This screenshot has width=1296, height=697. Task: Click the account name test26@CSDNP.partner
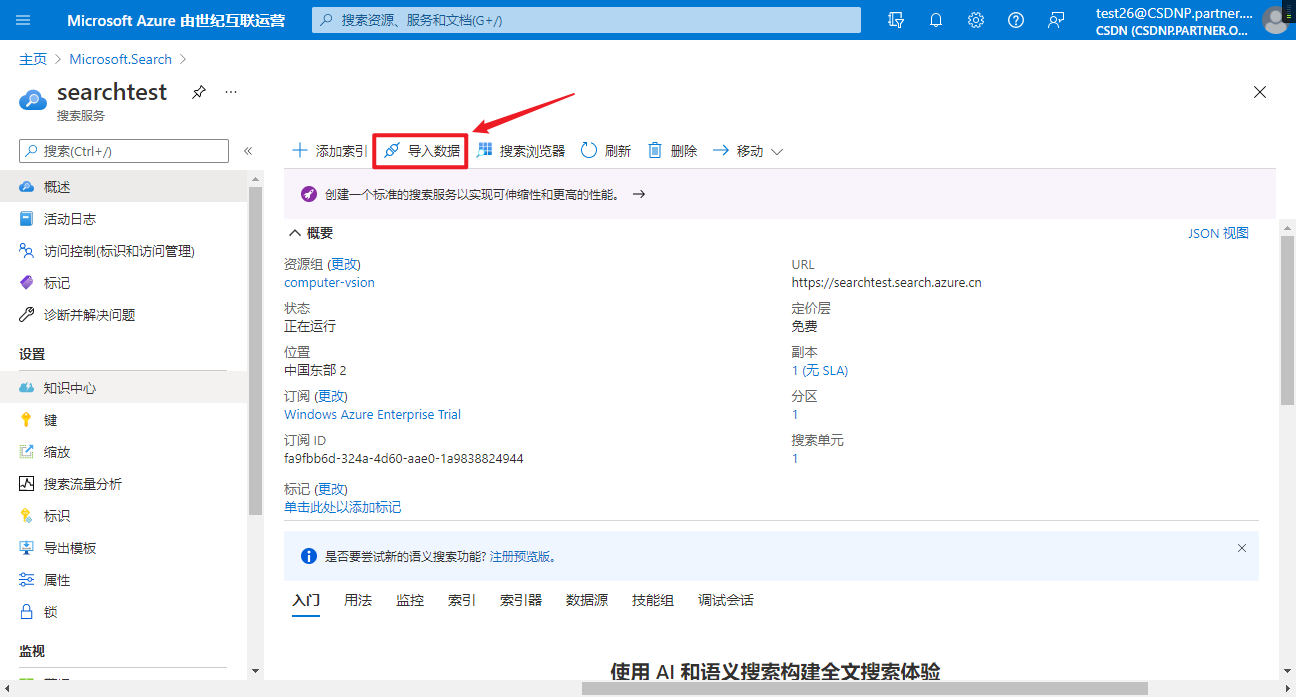click(x=1174, y=13)
